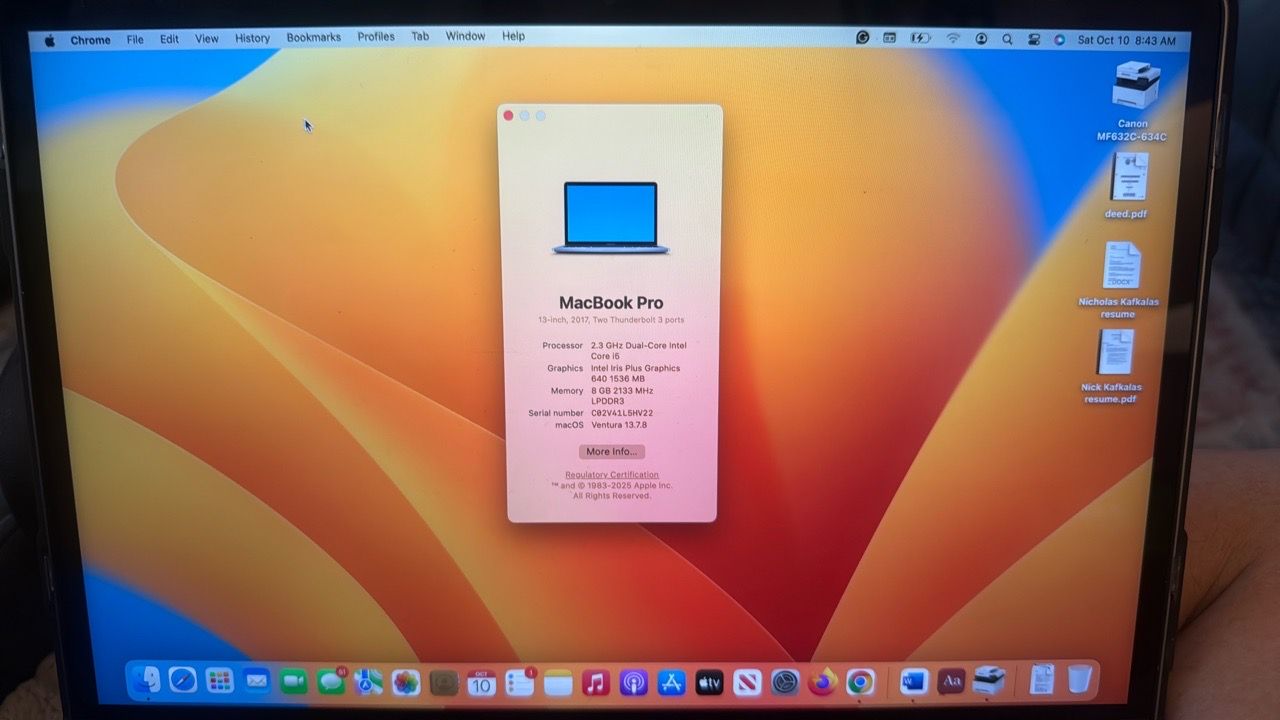Click the More Info... button

pyautogui.click(x=611, y=452)
